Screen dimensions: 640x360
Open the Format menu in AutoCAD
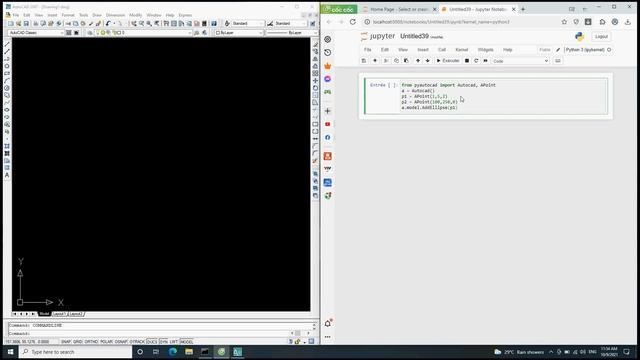click(68, 15)
